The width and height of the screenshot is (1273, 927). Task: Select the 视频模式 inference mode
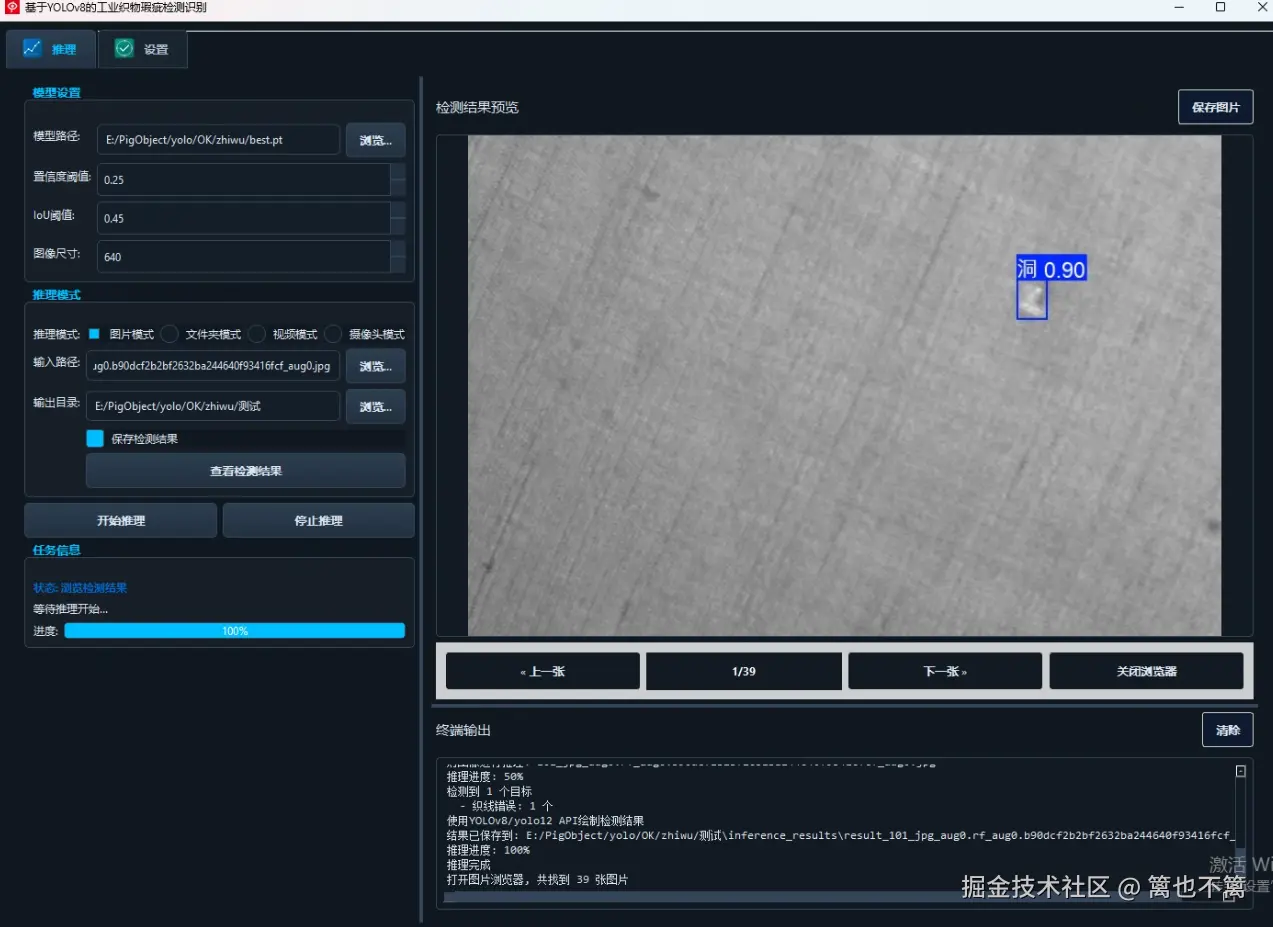tap(255, 334)
